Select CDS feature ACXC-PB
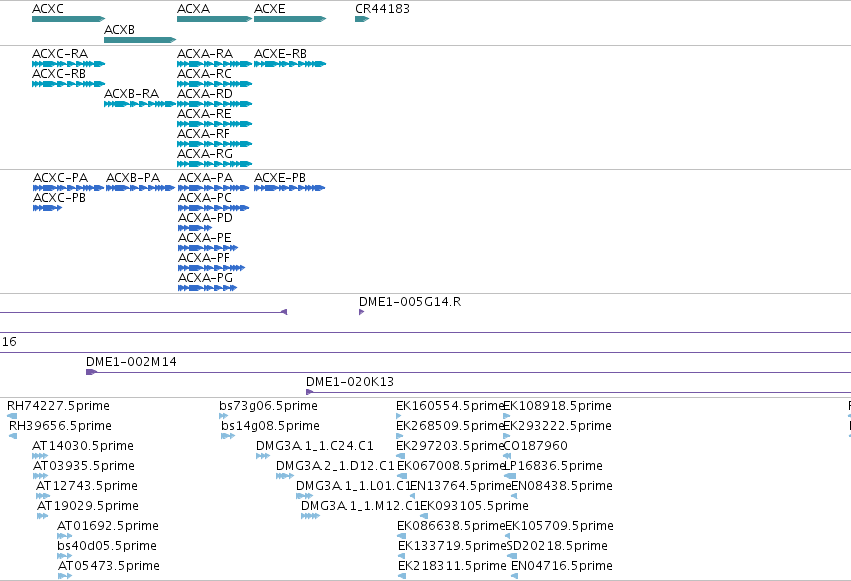The height and width of the screenshot is (581, 851). click(47, 208)
